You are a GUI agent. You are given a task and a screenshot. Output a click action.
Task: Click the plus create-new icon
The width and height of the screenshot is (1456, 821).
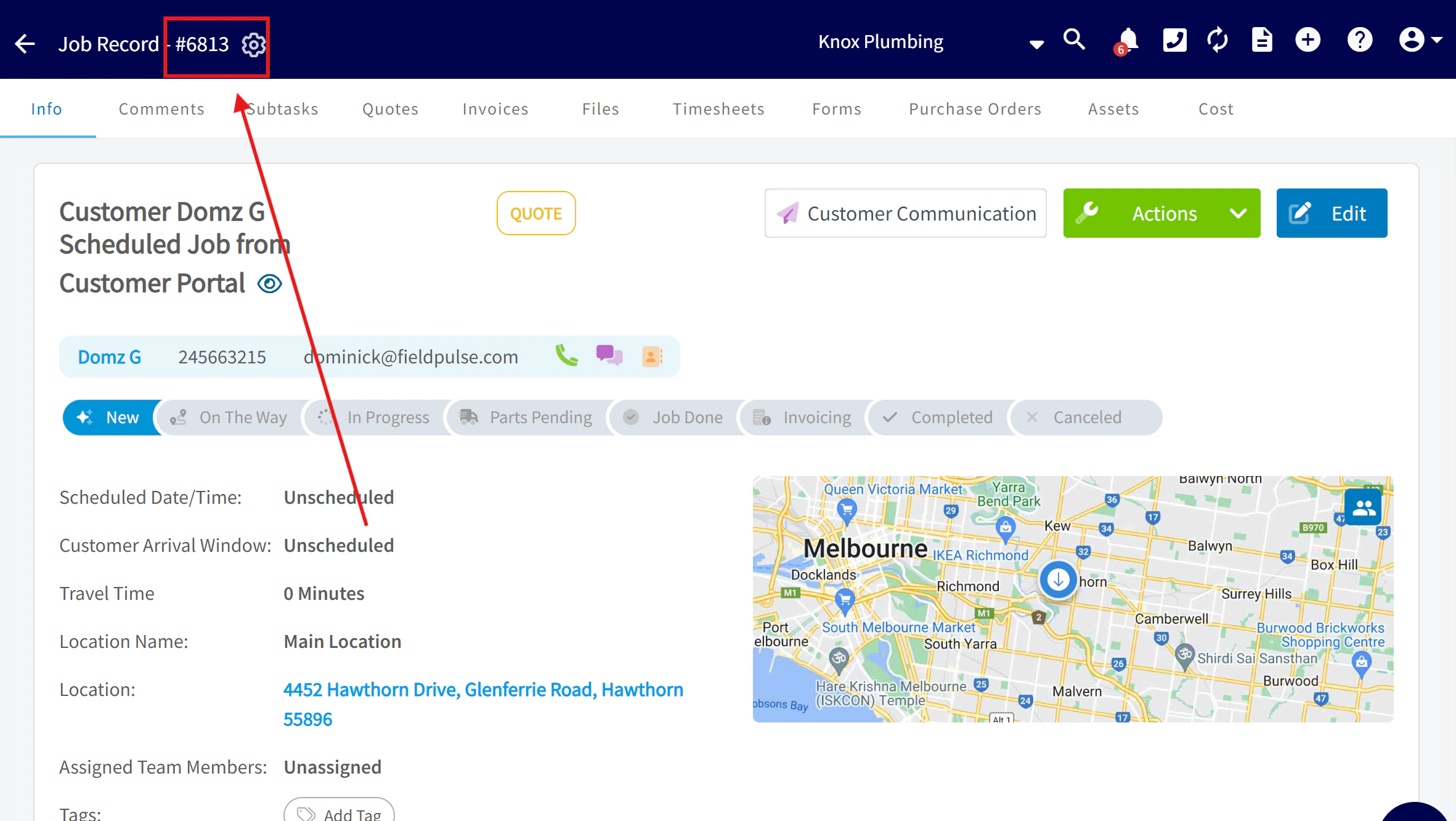[1308, 41]
